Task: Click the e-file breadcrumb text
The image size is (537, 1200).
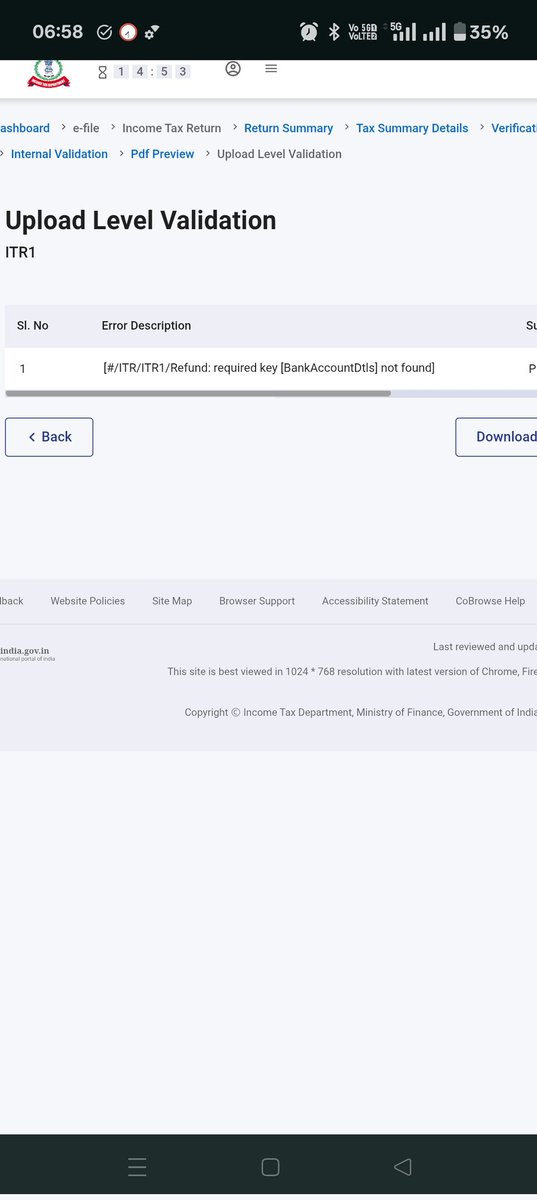Action: (x=86, y=128)
